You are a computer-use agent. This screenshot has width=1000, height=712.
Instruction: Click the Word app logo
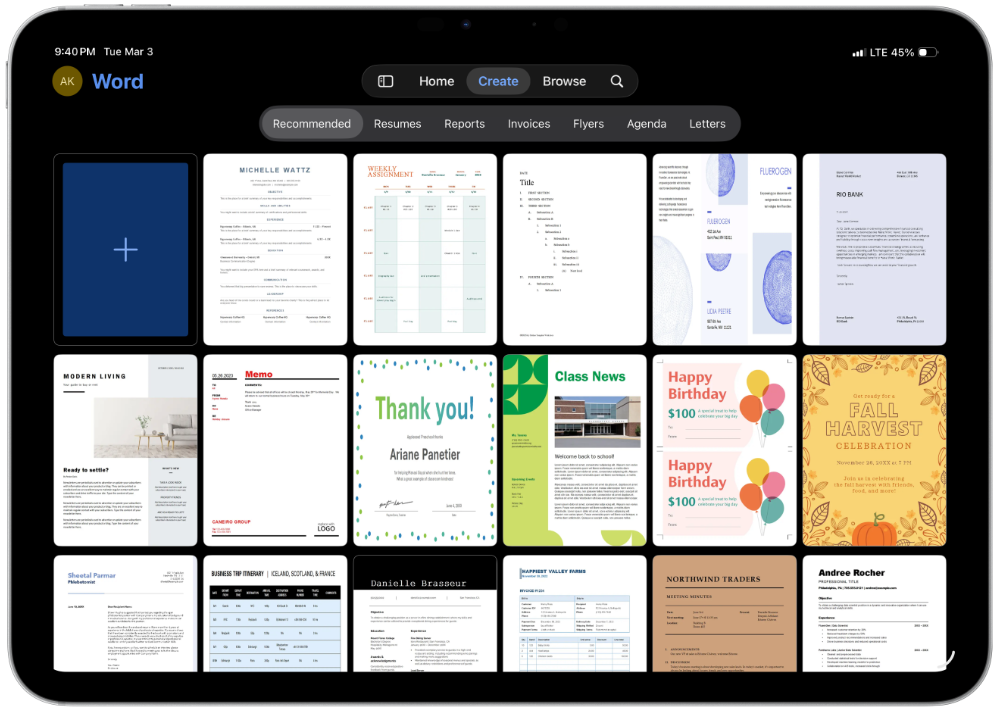coord(118,81)
